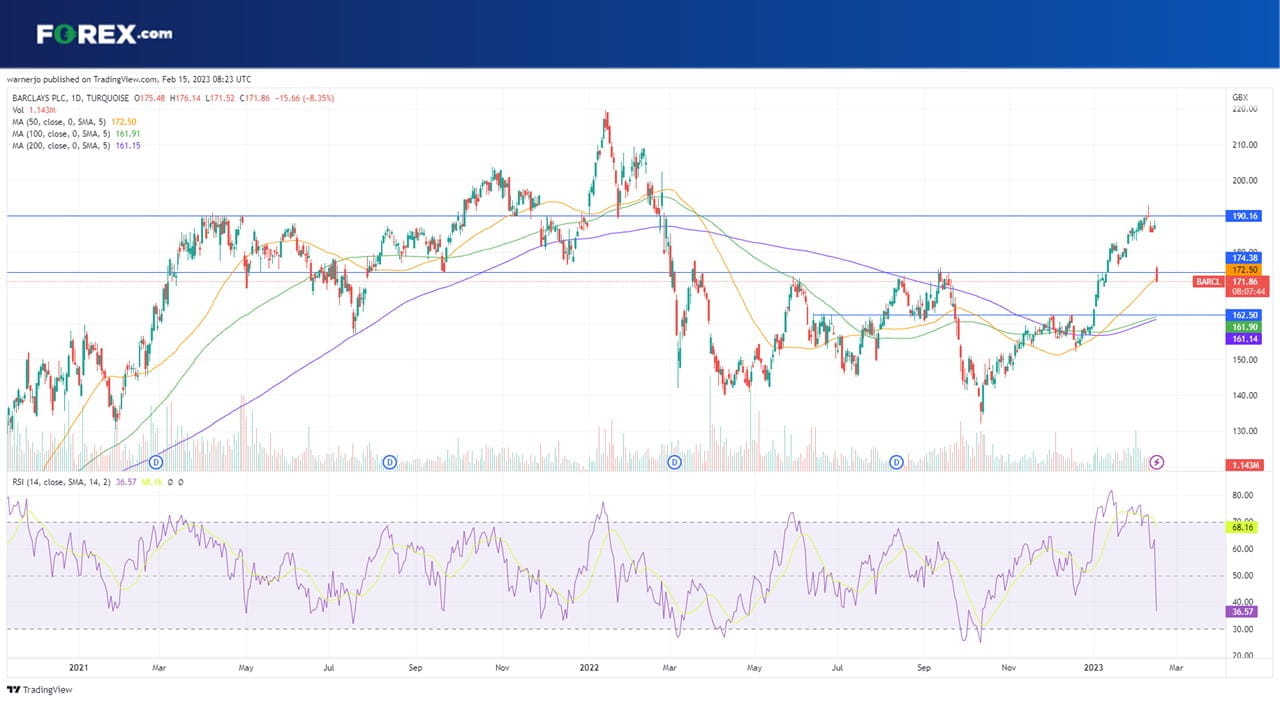This screenshot has height=720, width=1280.
Task: Click the 190.16 horizontal line price label
Action: click(1244, 216)
